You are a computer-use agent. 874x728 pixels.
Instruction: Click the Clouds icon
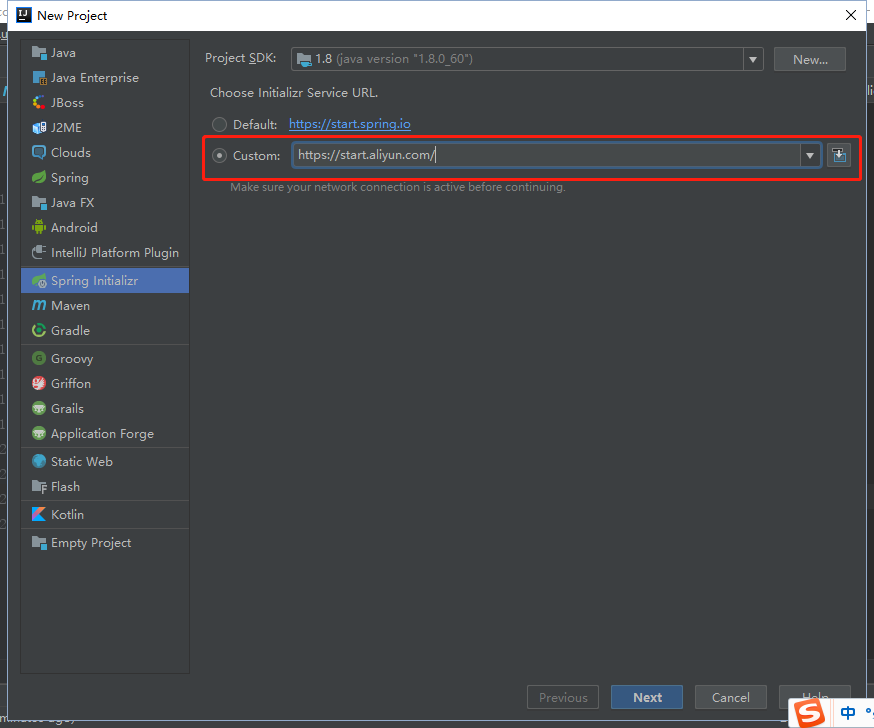click(39, 152)
